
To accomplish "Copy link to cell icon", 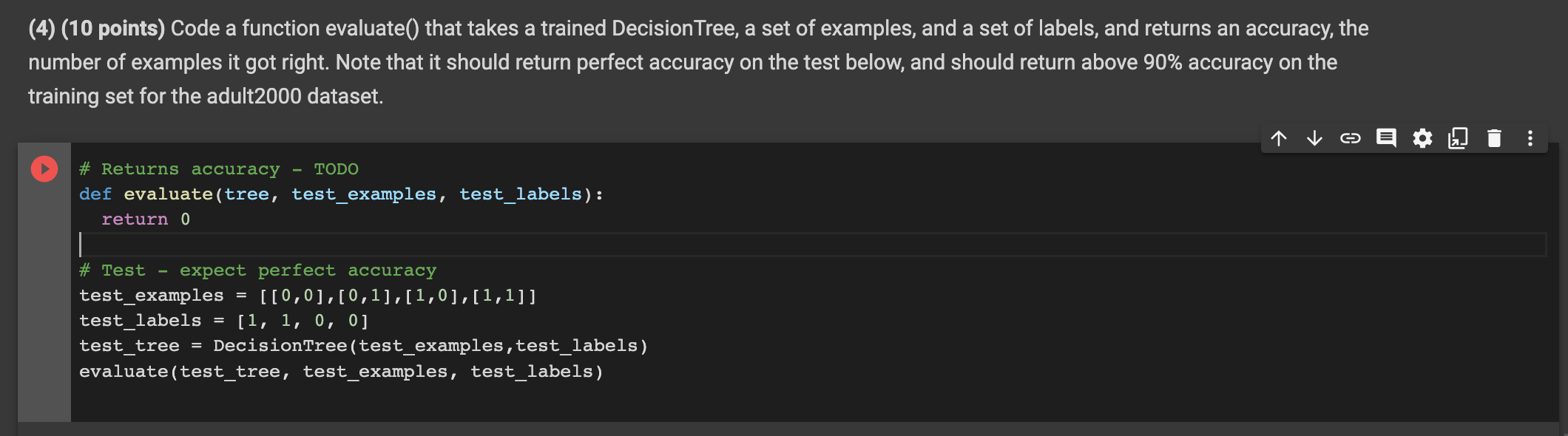I will 1351,138.
